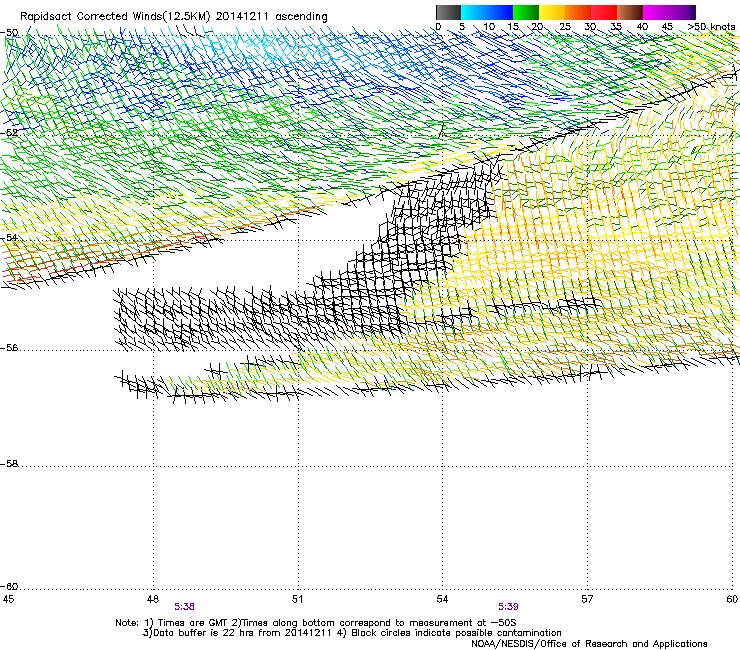Click the 'Times are GMT' note line
The image size is (740, 650).
pos(316,623)
